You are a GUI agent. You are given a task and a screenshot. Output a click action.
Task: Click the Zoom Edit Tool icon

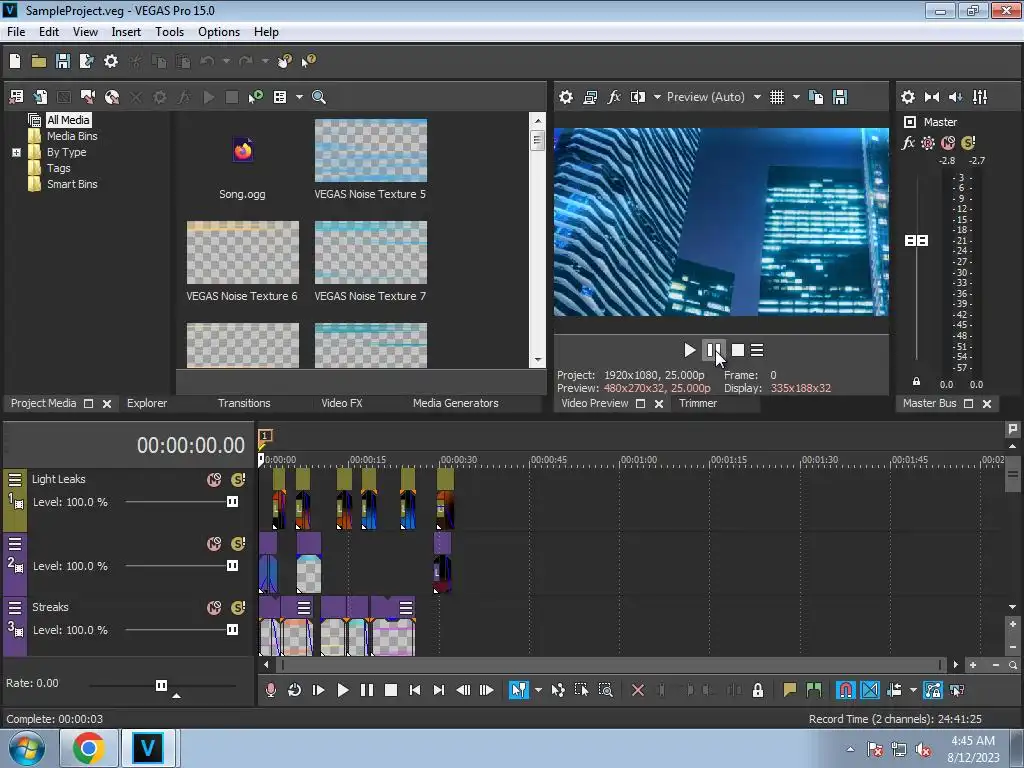[605, 690]
